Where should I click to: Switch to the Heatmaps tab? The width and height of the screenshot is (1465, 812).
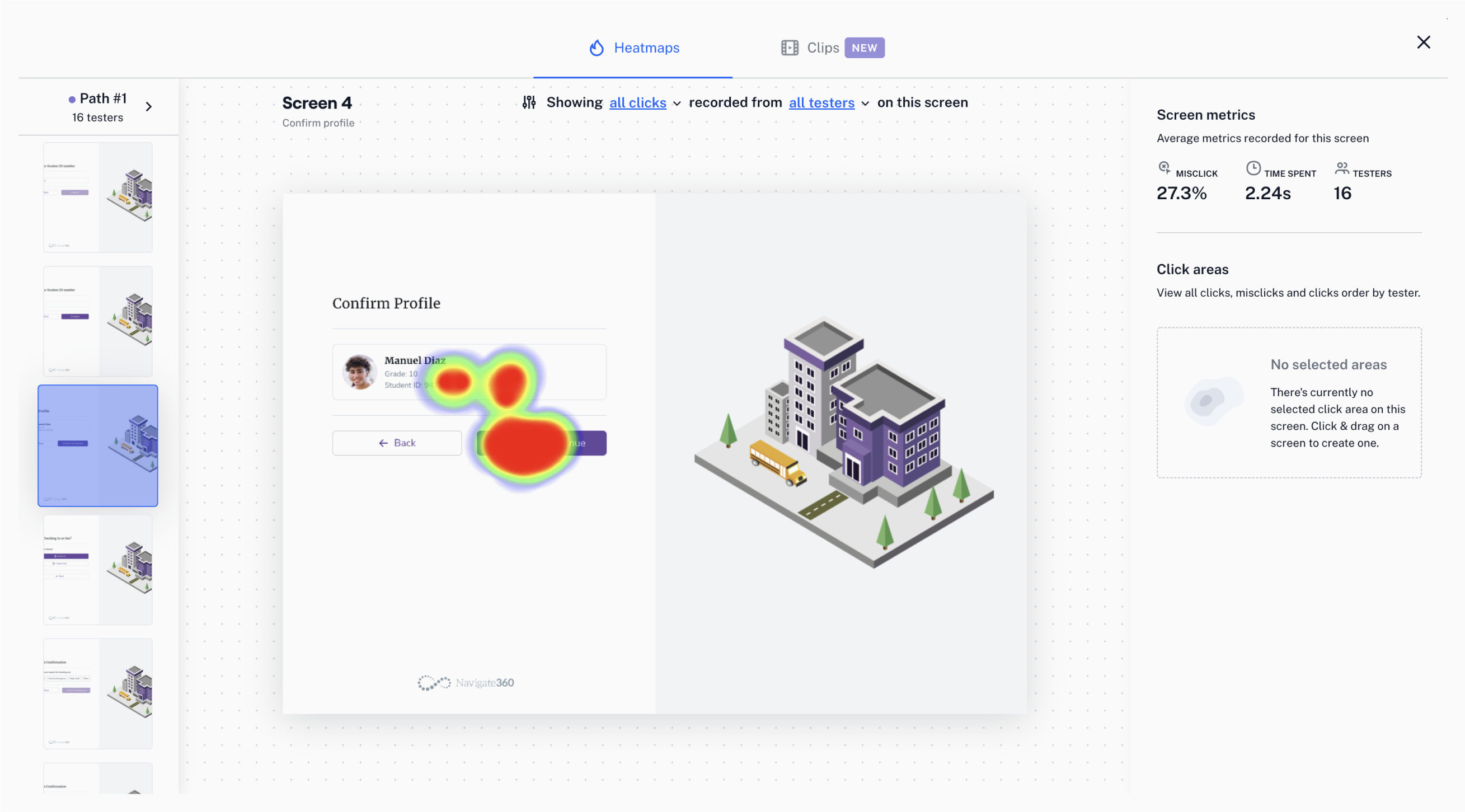[633, 48]
